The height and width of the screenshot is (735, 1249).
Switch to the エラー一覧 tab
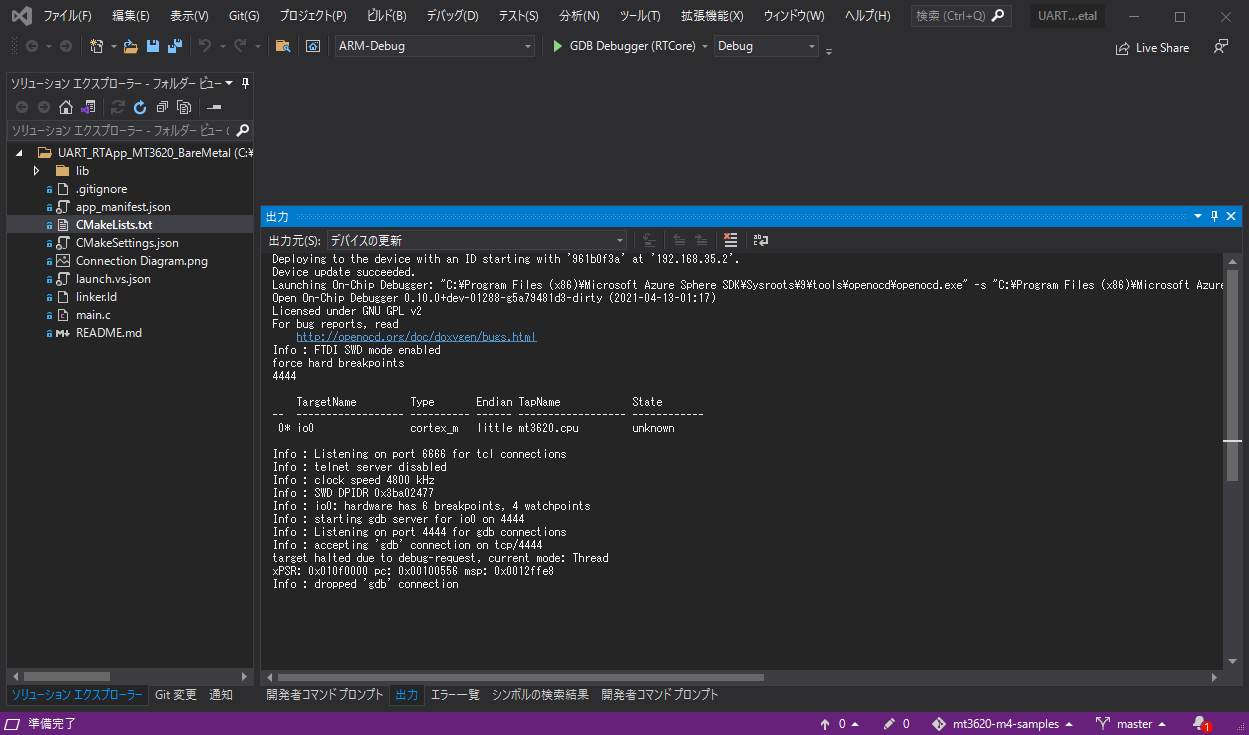pos(455,694)
